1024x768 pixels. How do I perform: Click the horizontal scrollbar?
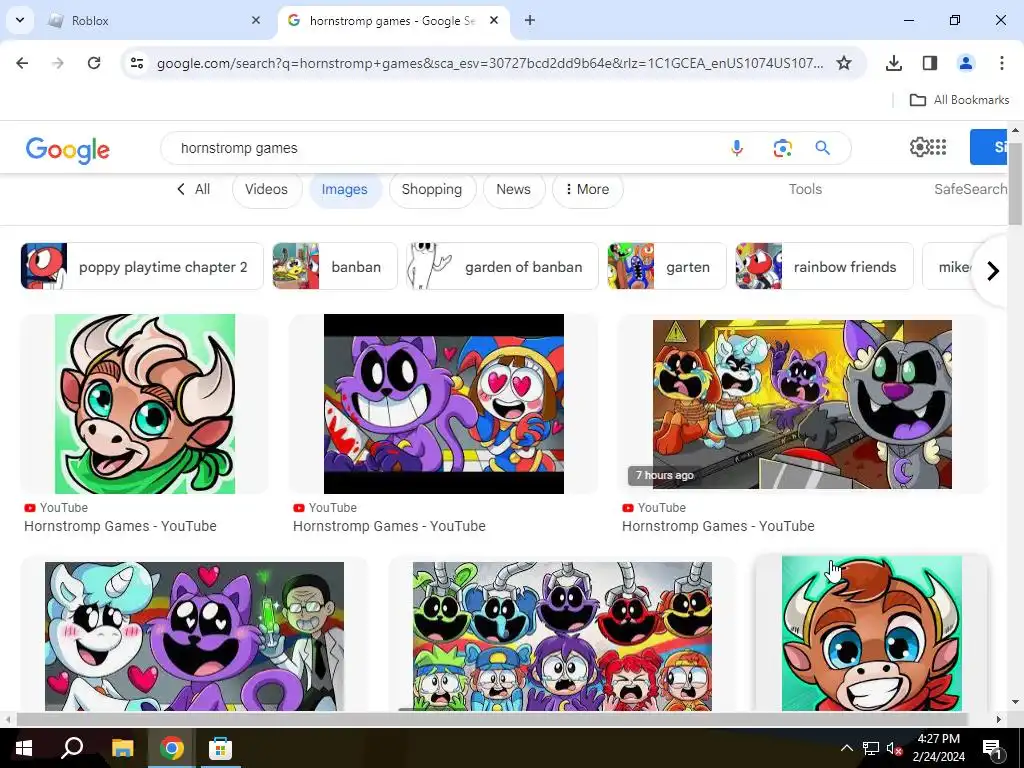pos(491,719)
